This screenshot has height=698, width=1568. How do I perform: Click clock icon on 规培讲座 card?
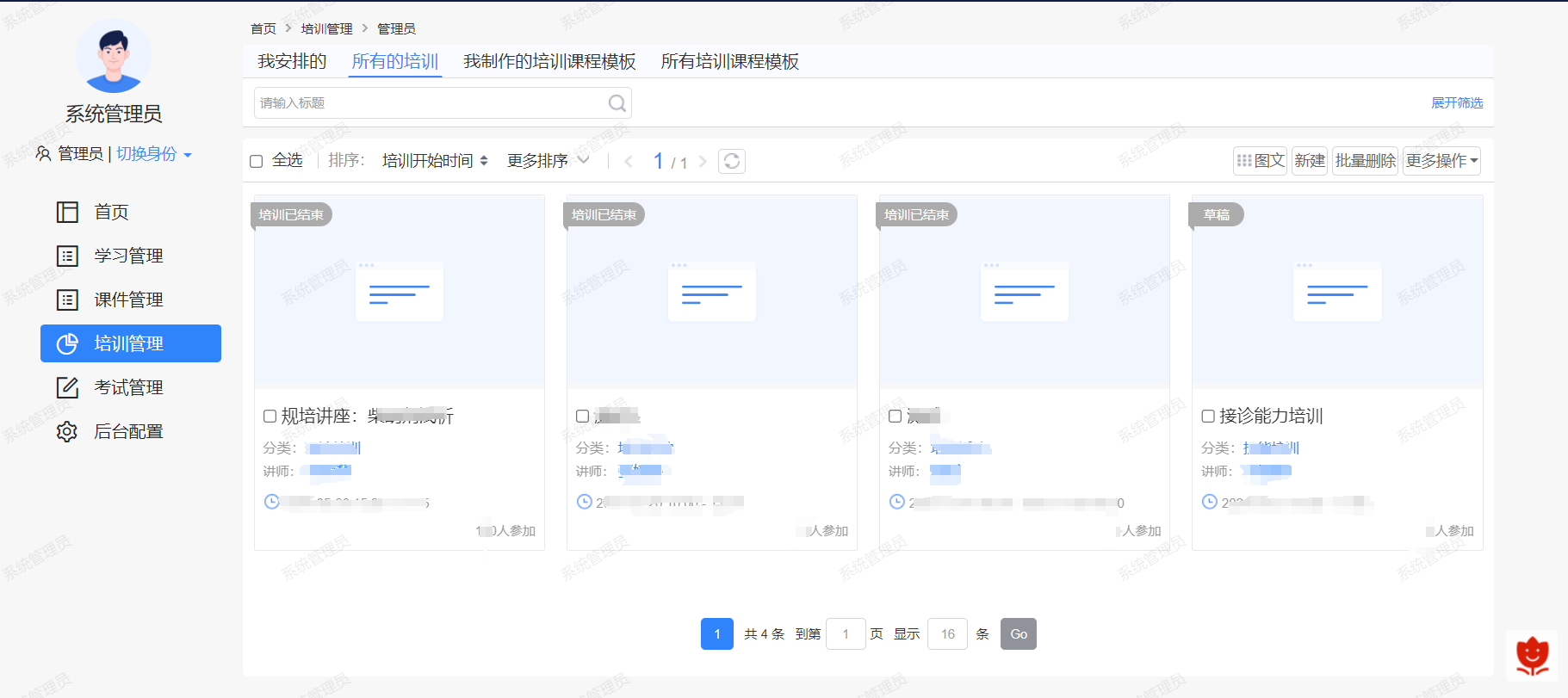[272, 502]
